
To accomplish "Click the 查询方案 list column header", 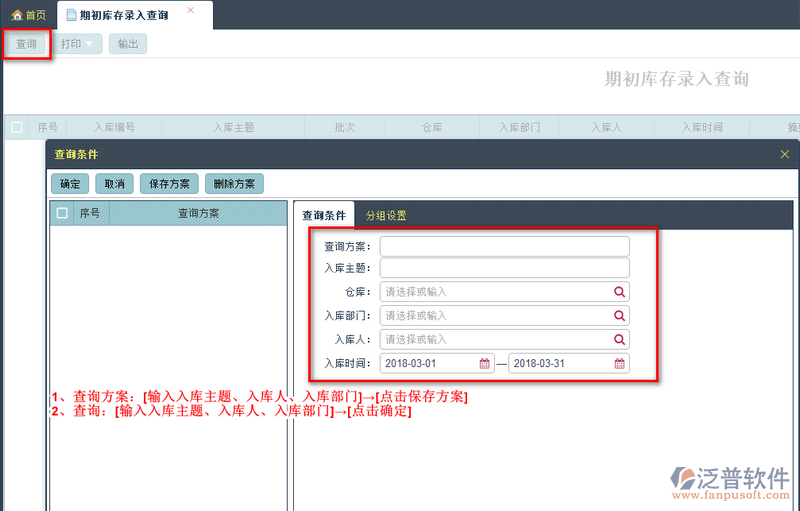I will [198, 213].
